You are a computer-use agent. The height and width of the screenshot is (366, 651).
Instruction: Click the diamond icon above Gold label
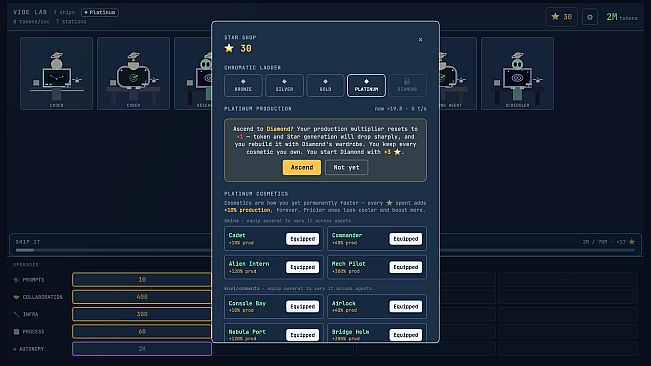pyautogui.click(x=325, y=81)
